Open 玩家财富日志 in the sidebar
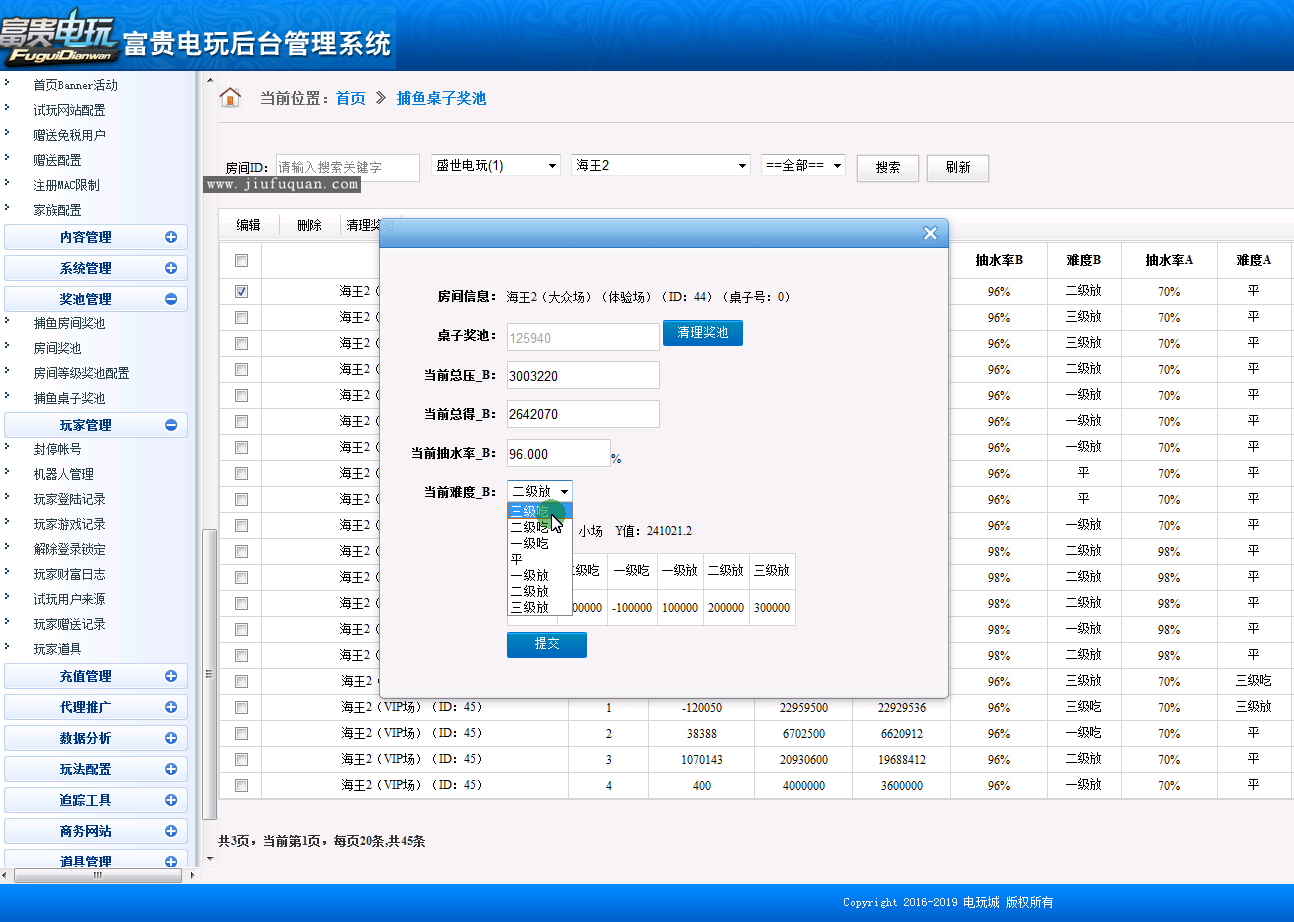Viewport: 1294px width, 922px height. [x=69, y=574]
